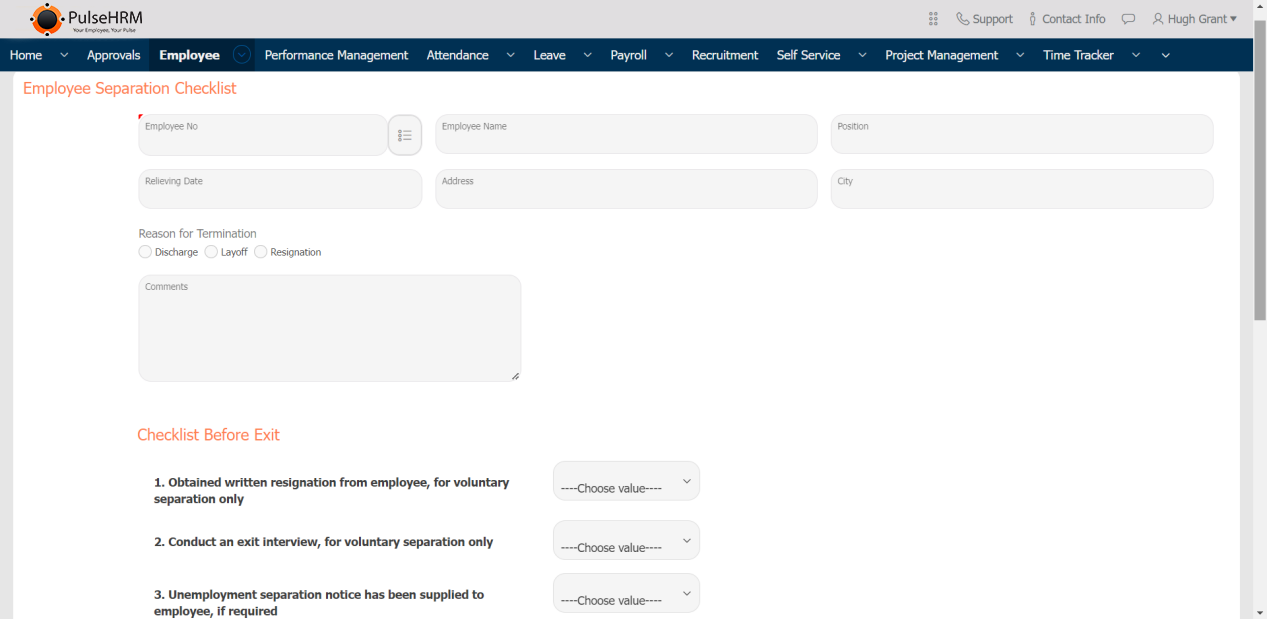Select the Discharge radio button
The width and height of the screenshot is (1267, 619).
click(146, 252)
